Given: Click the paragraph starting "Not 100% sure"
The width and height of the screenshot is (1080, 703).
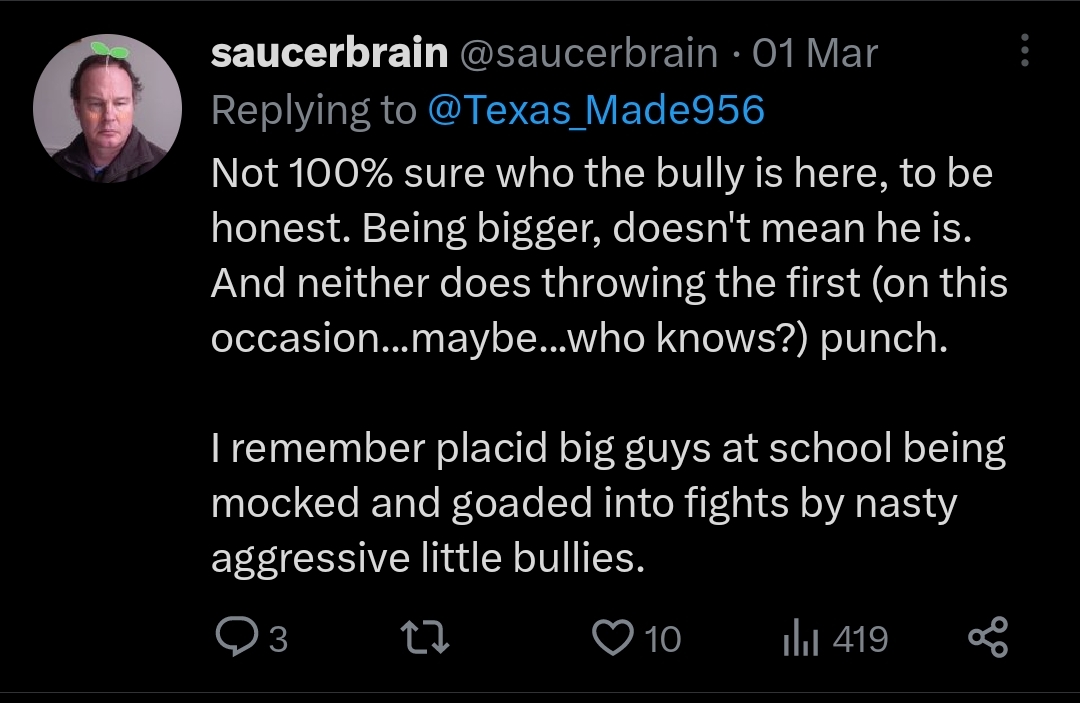Looking at the screenshot, I should coord(609,255).
